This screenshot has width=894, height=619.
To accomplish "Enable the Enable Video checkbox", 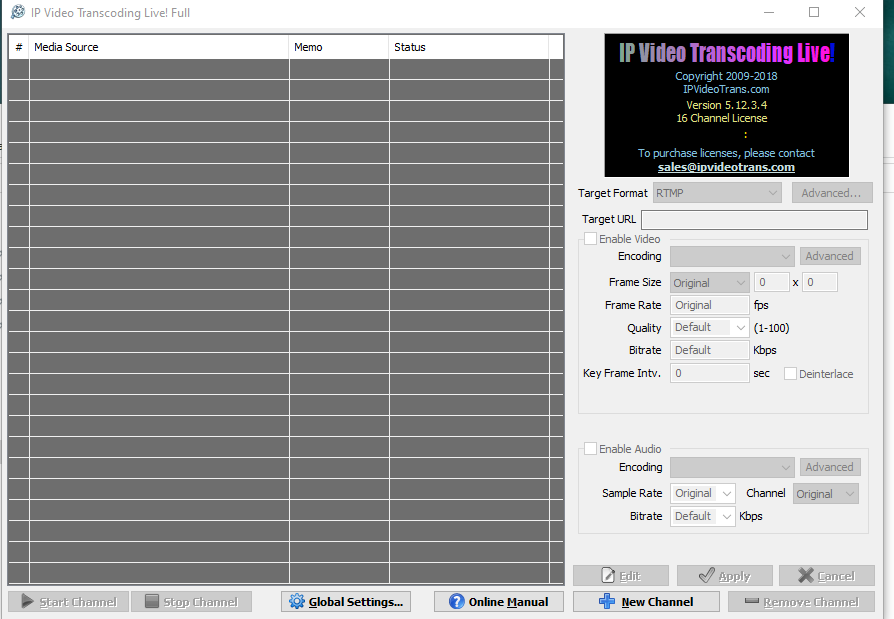I will pos(591,239).
